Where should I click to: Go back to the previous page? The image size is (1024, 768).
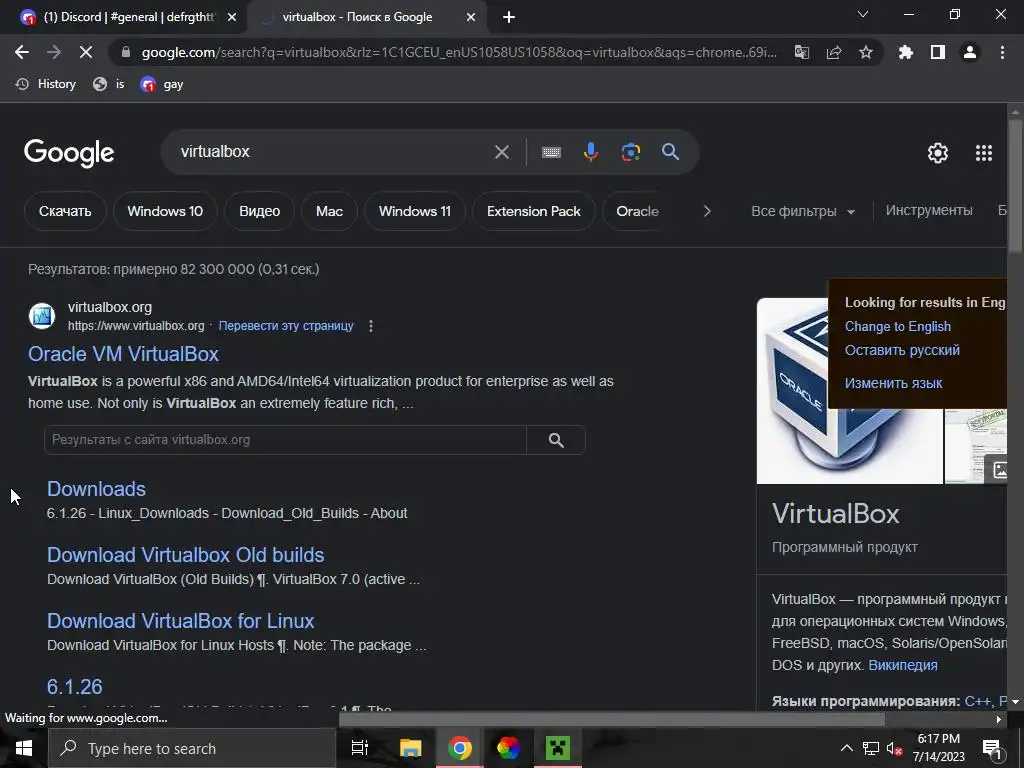(x=22, y=52)
